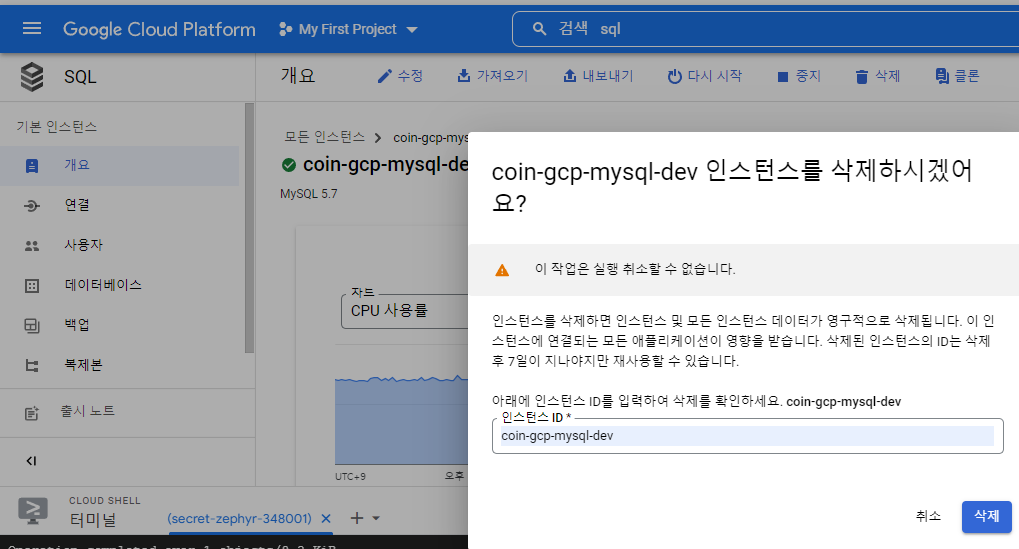Select 복제본 in the sidebar
Screen dimensions: 1019x549
coord(120,365)
